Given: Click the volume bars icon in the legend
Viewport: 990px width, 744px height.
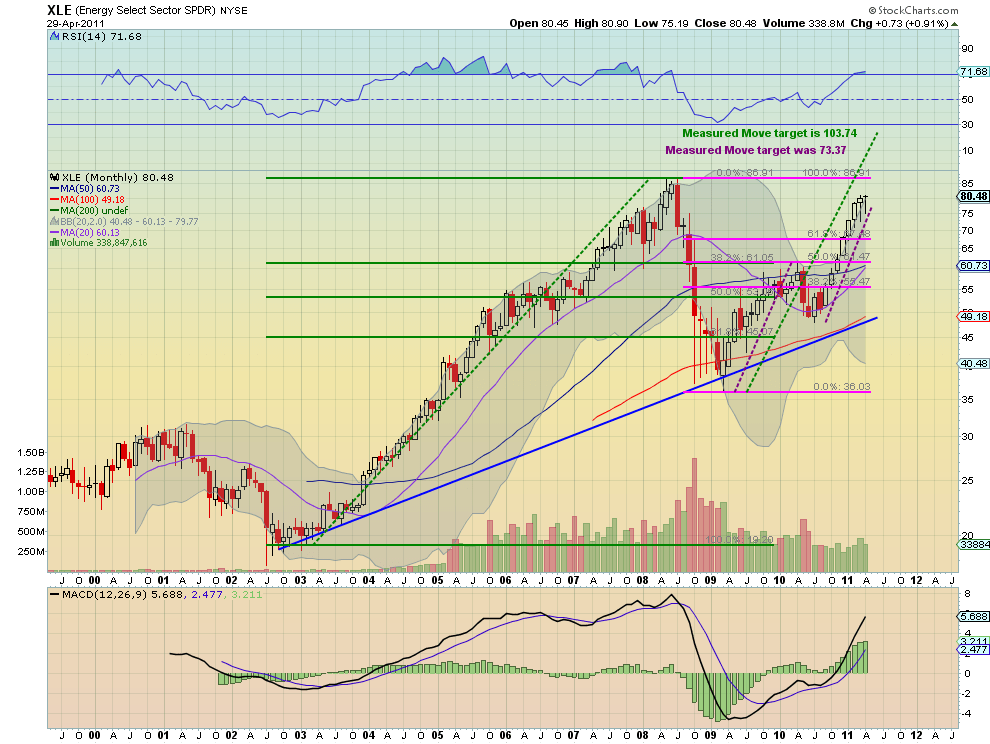Looking at the screenshot, I should pyautogui.click(x=54, y=243).
